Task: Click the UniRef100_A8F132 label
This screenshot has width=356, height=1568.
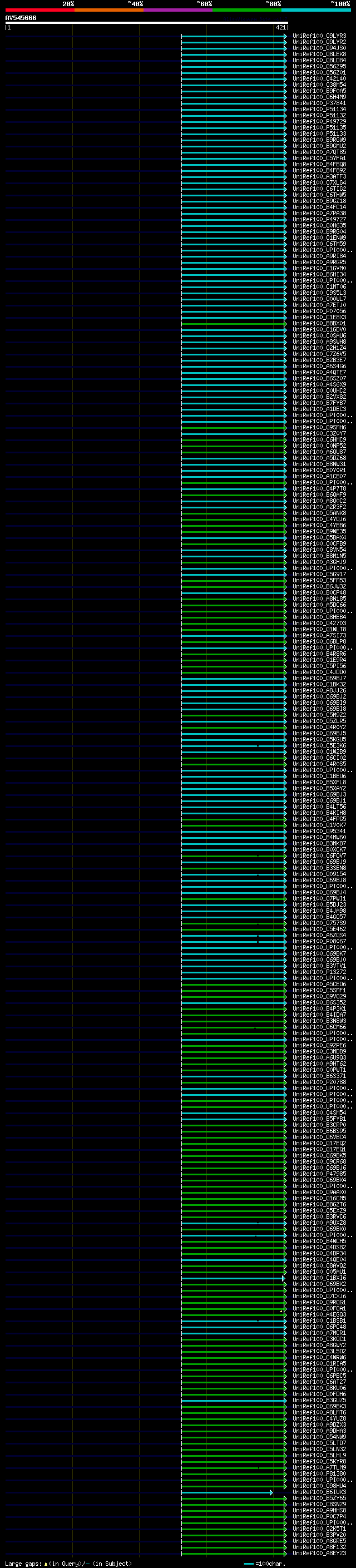Action: click(x=319, y=1547)
